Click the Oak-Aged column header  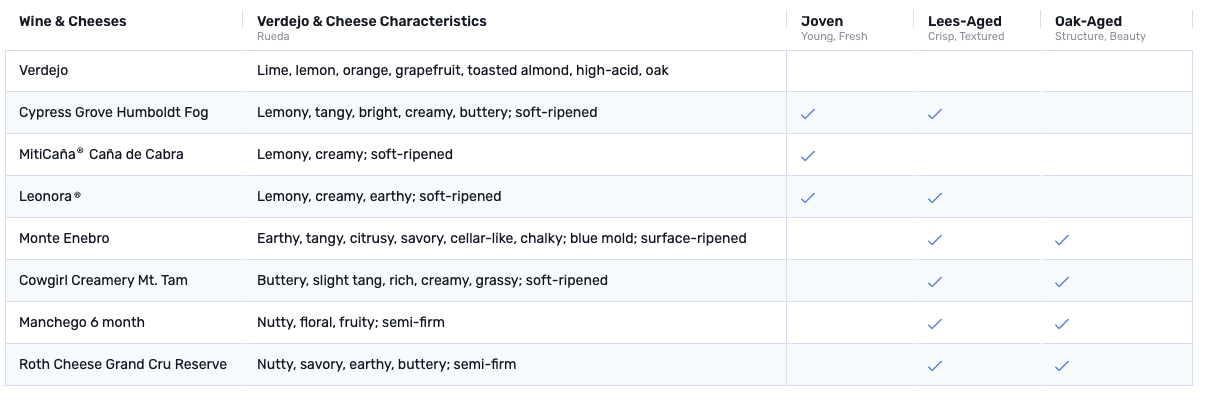point(1088,21)
